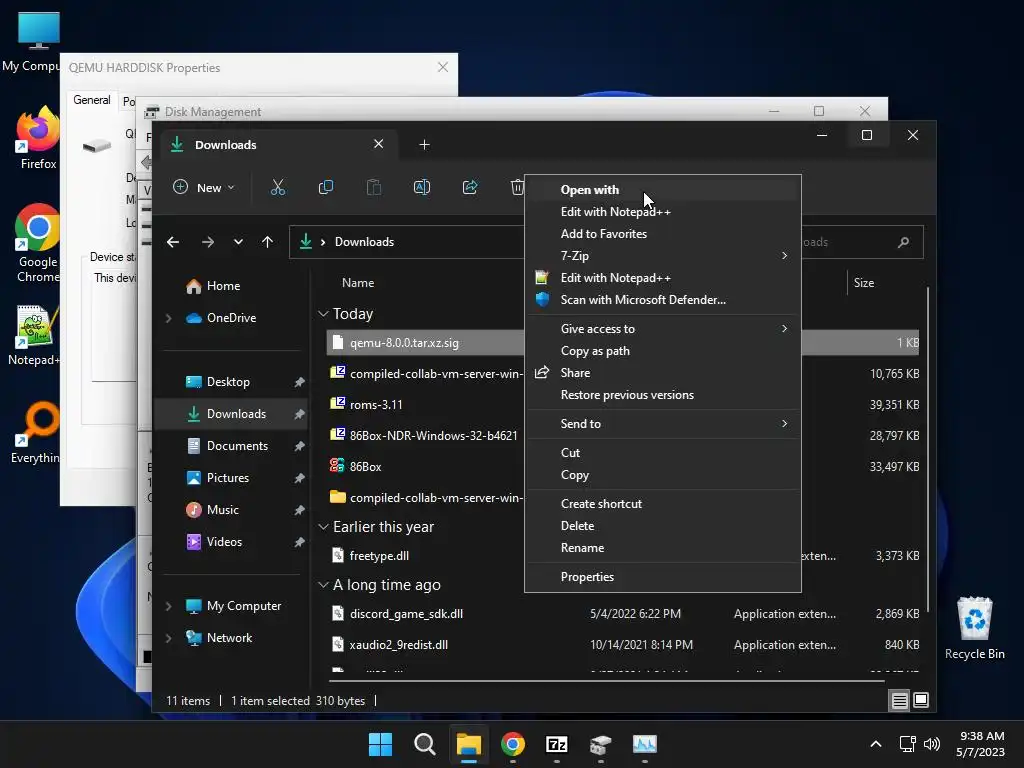Screen dimensions: 1024x768
Task: Choose Restore previous versions
Action: click(663, 395)
